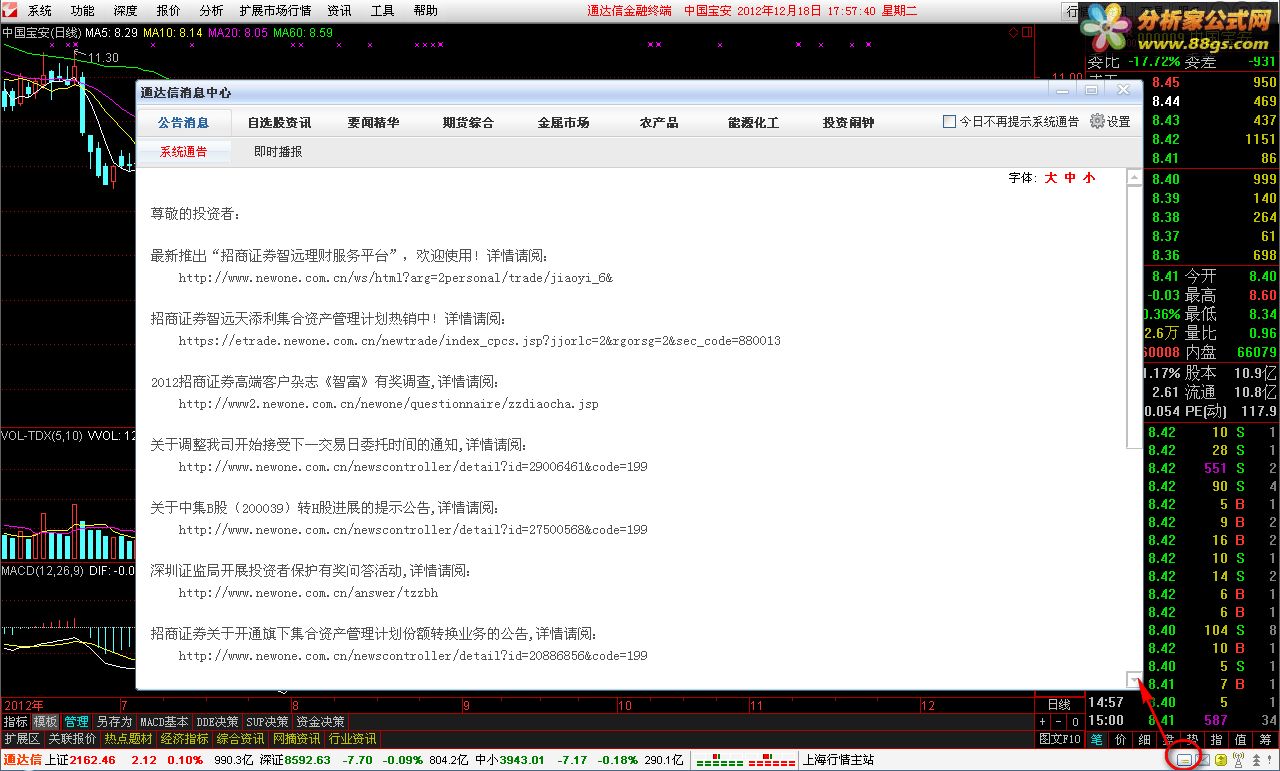Click the minus zoom button beside 日线
Image resolution: width=1280 pixels, height=771 pixels.
(x=1058, y=721)
